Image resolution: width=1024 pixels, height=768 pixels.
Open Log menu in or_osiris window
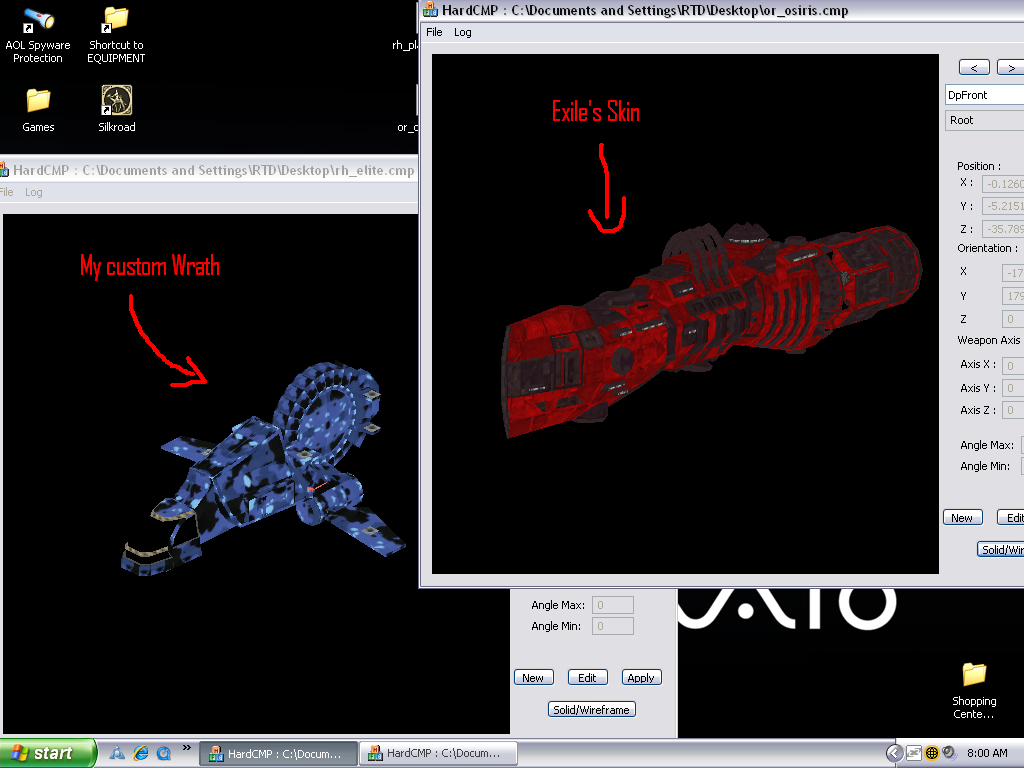462,32
